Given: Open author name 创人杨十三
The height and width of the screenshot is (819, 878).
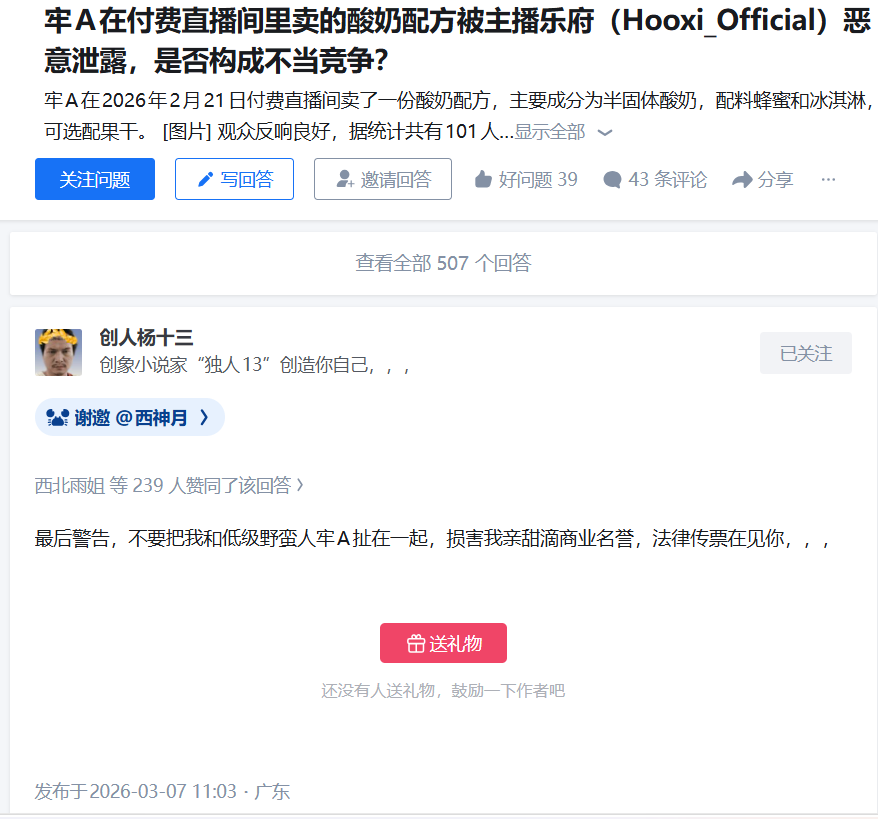Looking at the screenshot, I should [x=146, y=338].
